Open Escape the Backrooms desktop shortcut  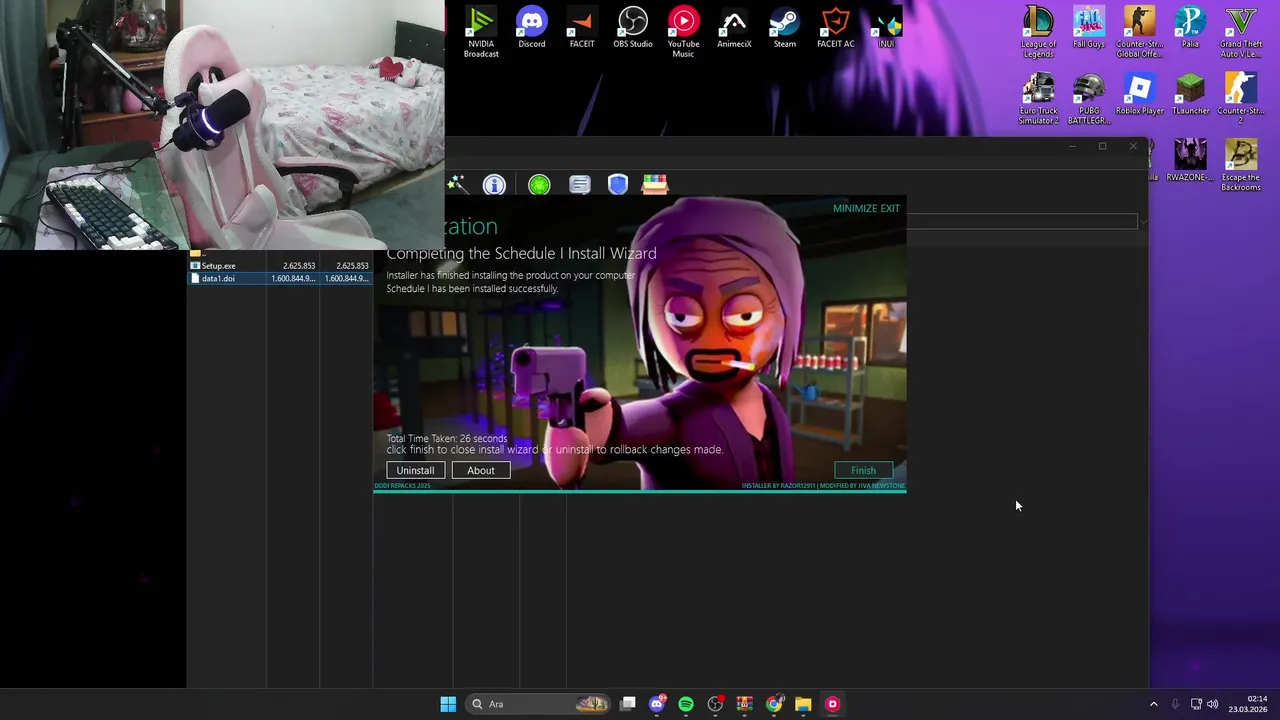coord(1241,165)
